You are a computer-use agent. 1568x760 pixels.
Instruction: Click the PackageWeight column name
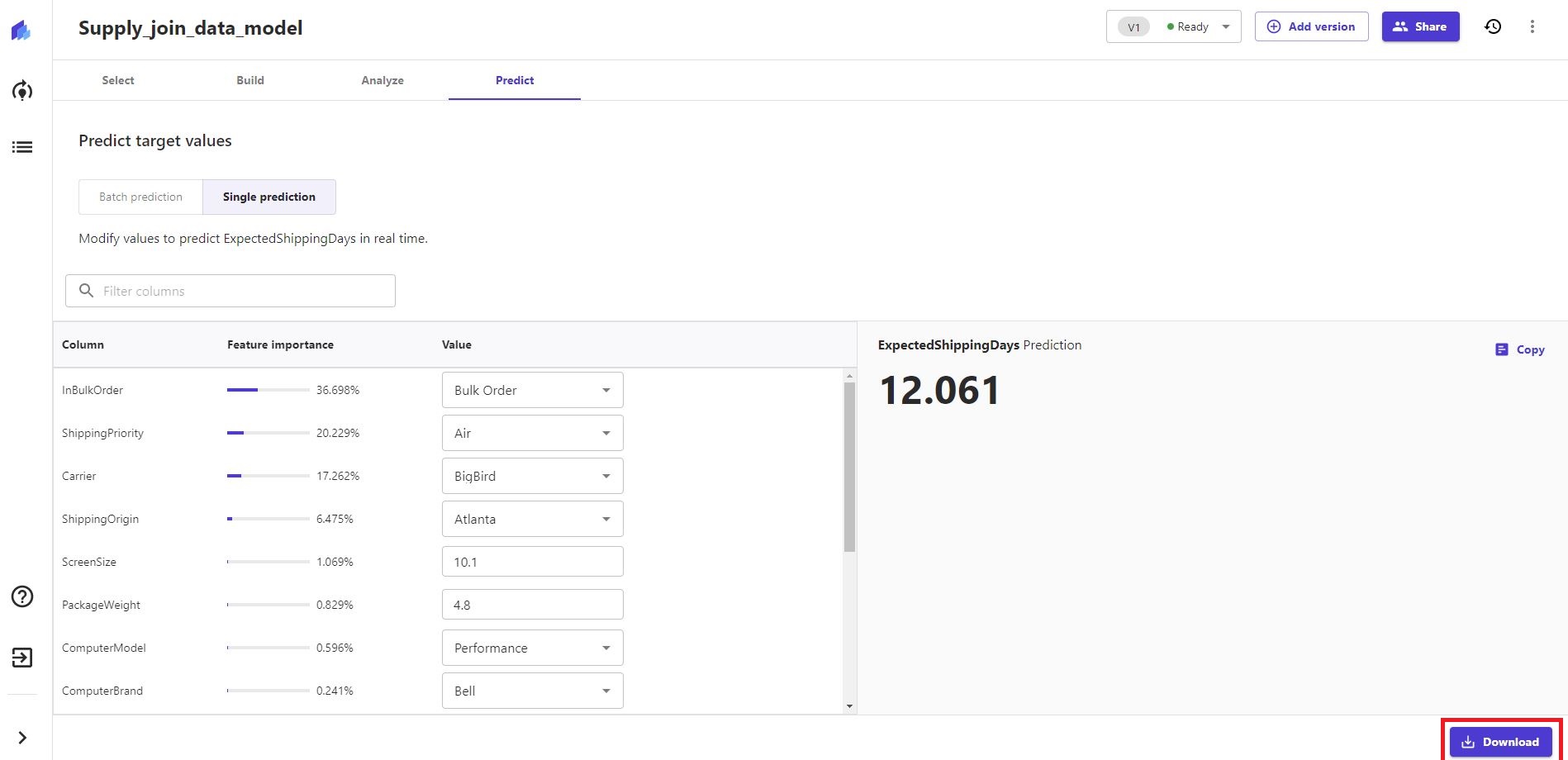pyautogui.click(x=101, y=605)
